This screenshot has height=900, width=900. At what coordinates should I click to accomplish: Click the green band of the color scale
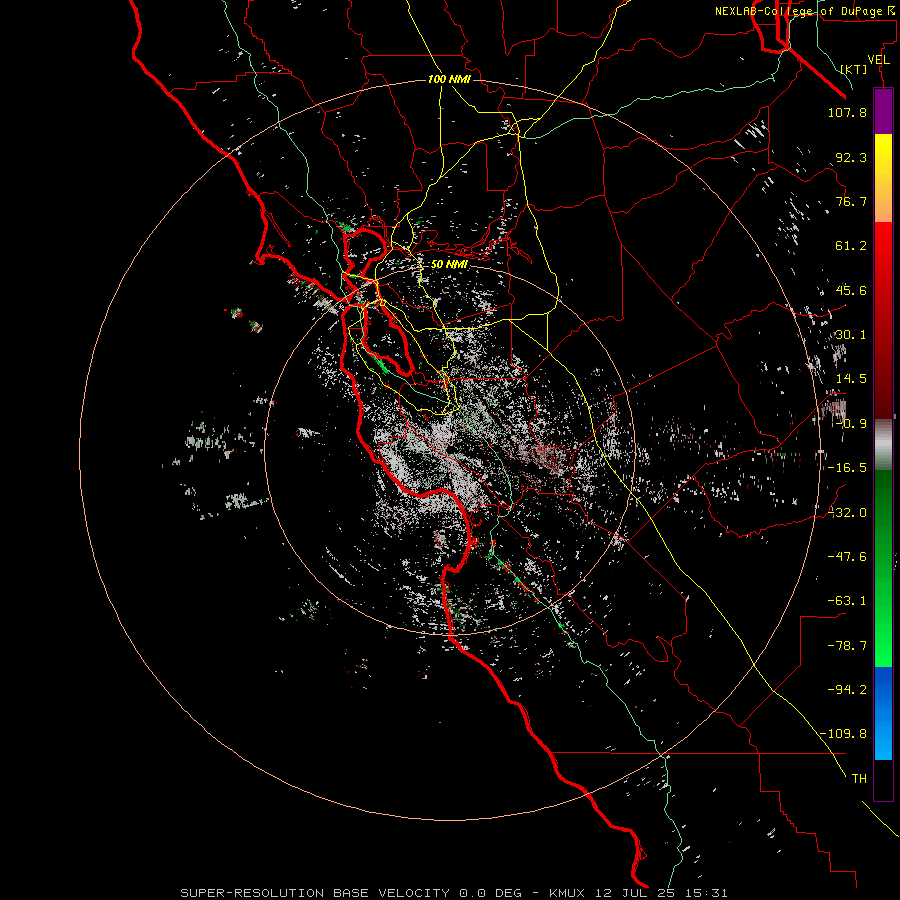(x=883, y=568)
